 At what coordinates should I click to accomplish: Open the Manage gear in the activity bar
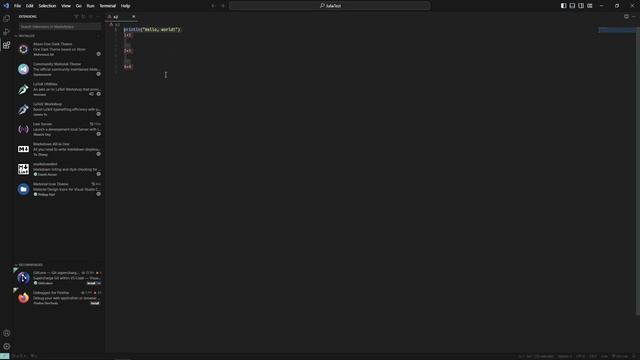coord(7,346)
